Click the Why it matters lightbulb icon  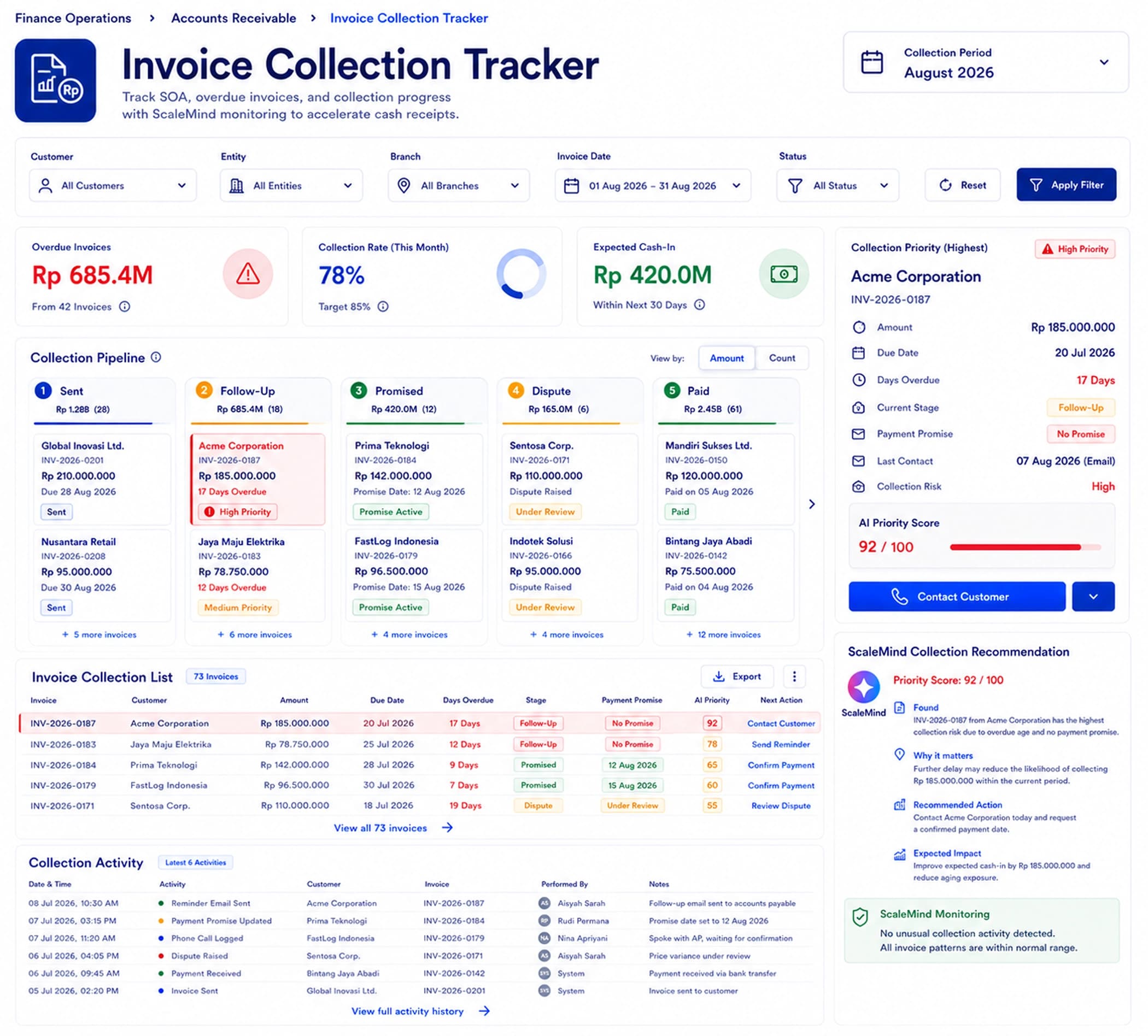(900, 755)
